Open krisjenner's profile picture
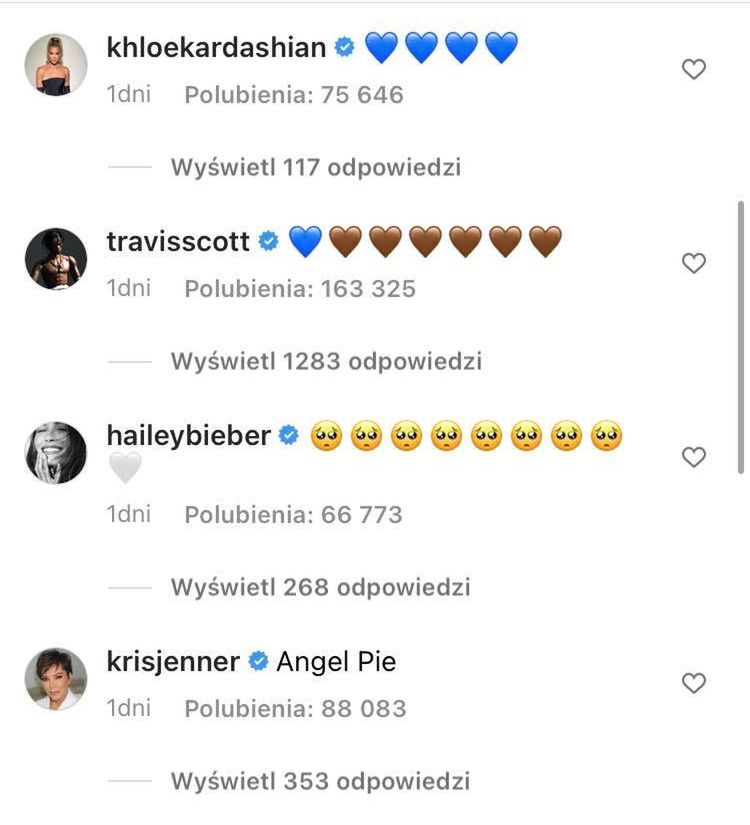The image size is (750, 825). pos(55,679)
